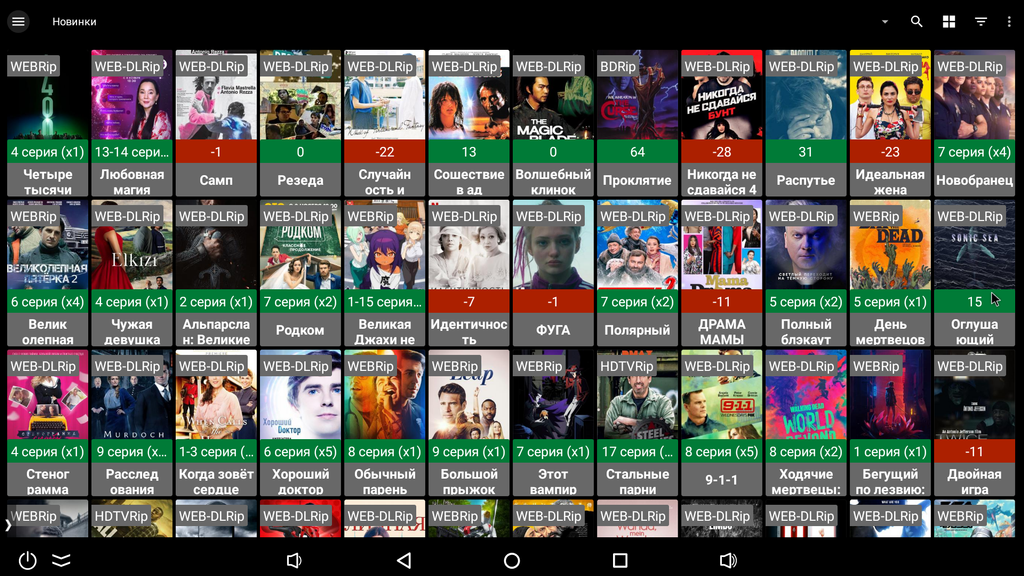Select the Чужая девушка poster
The width and height of the screenshot is (1024, 576).
(132, 245)
